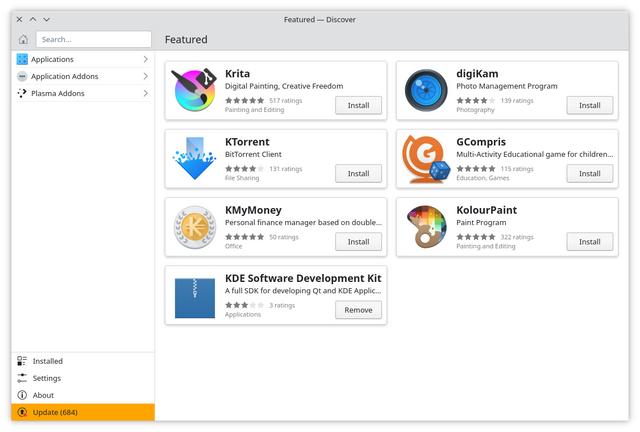Screen dimensions: 640x432
Task: Select the KMyMoney coin icon
Action: pyautogui.click(x=195, y=227)
